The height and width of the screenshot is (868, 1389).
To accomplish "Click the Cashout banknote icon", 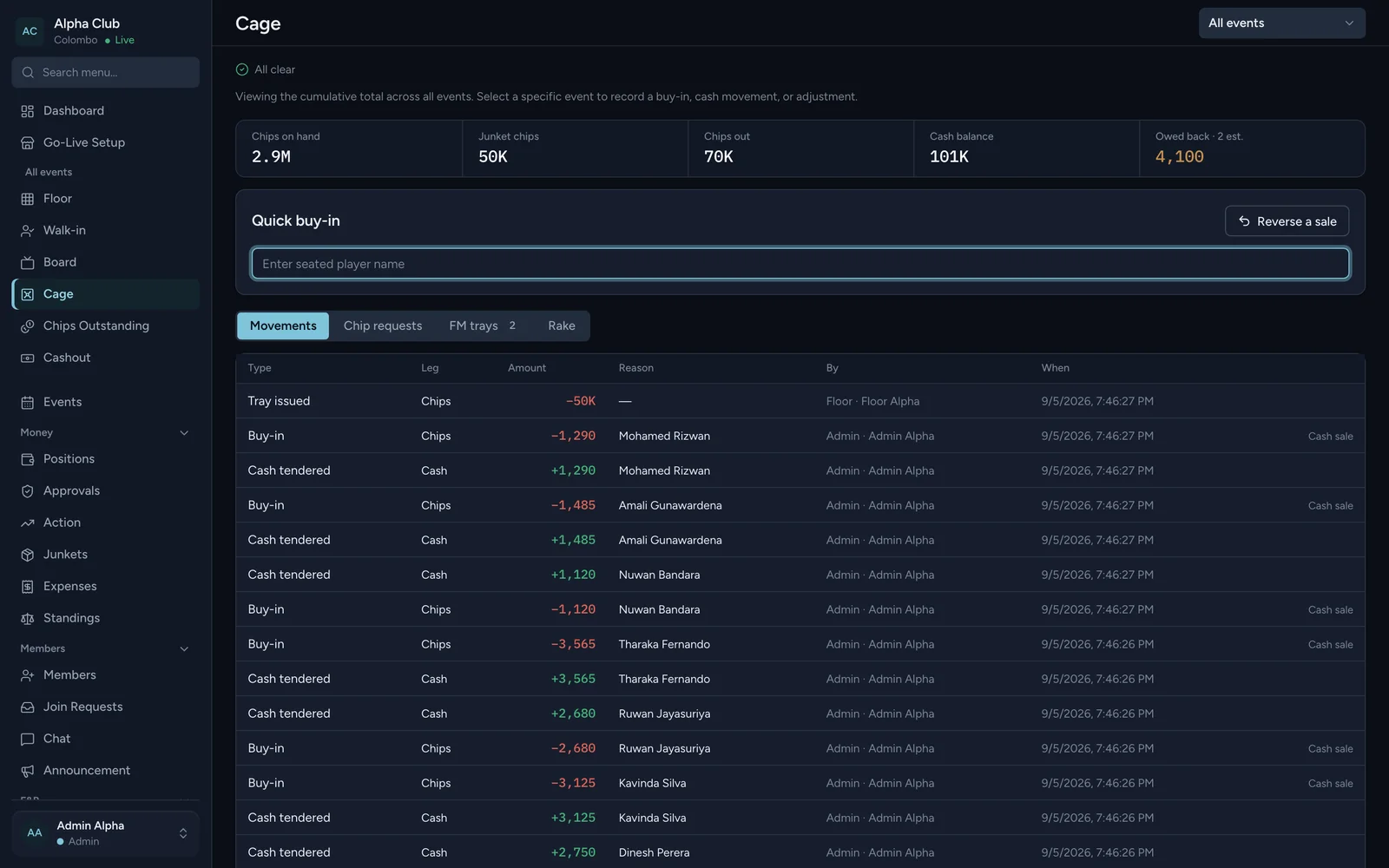I will [x=27, y=358].
